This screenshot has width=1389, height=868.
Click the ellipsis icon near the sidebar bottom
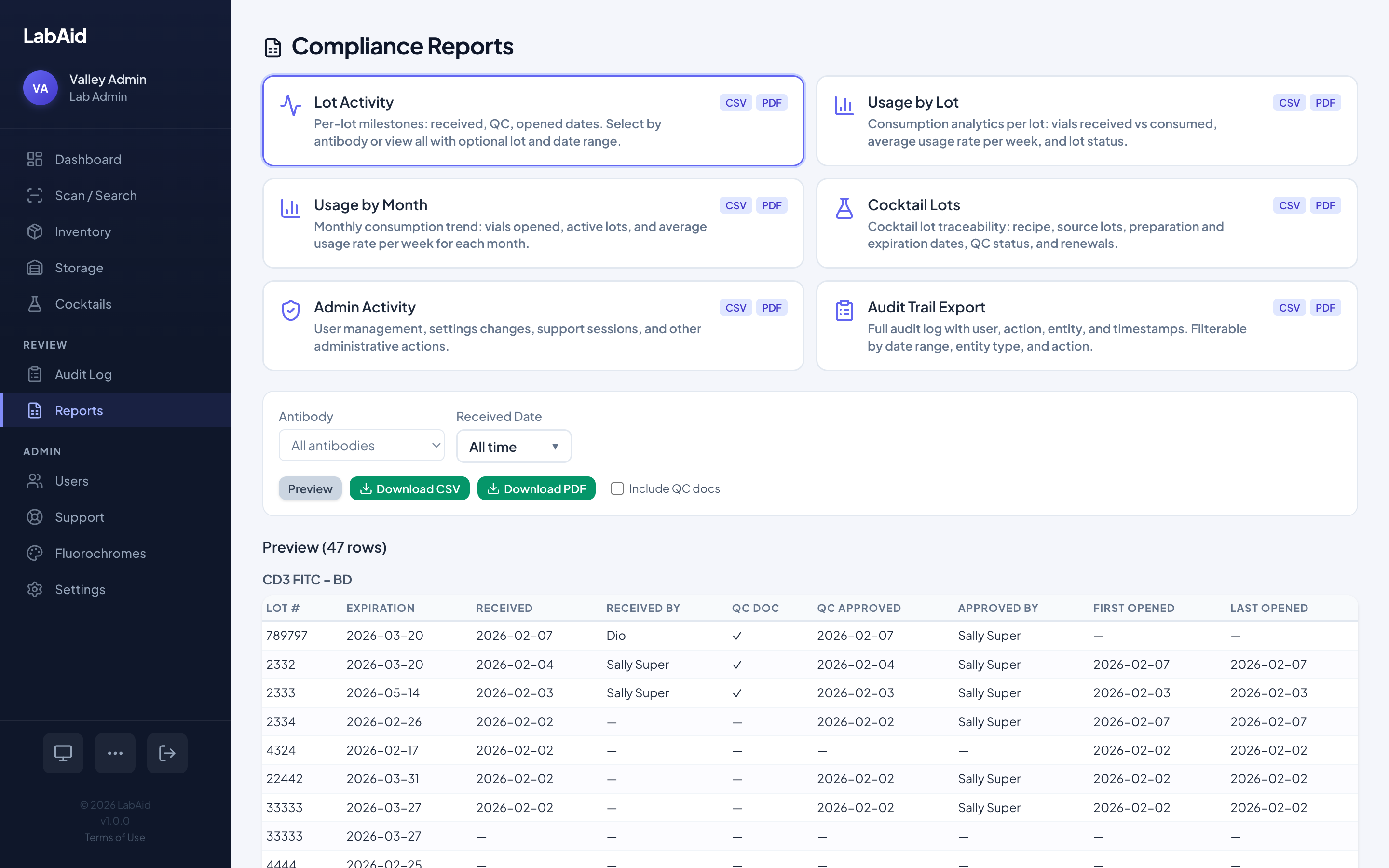coord(115,753)
